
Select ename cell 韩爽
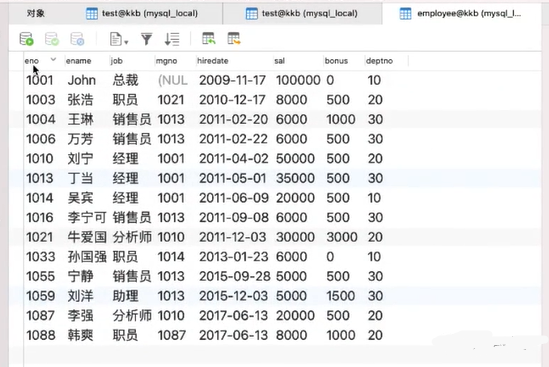tap(80, 335)
